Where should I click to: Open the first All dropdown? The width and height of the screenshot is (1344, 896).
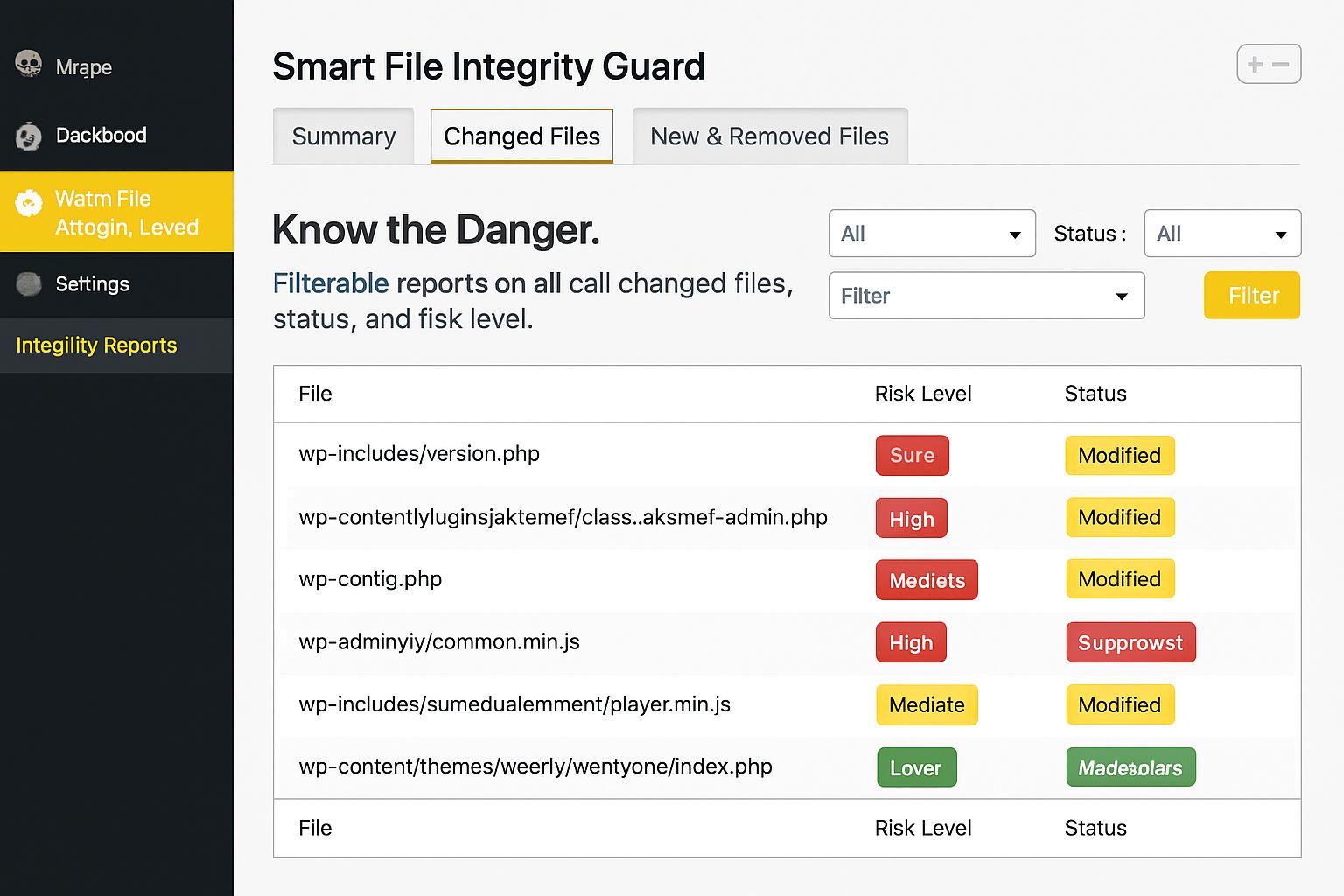pos(932,234)
